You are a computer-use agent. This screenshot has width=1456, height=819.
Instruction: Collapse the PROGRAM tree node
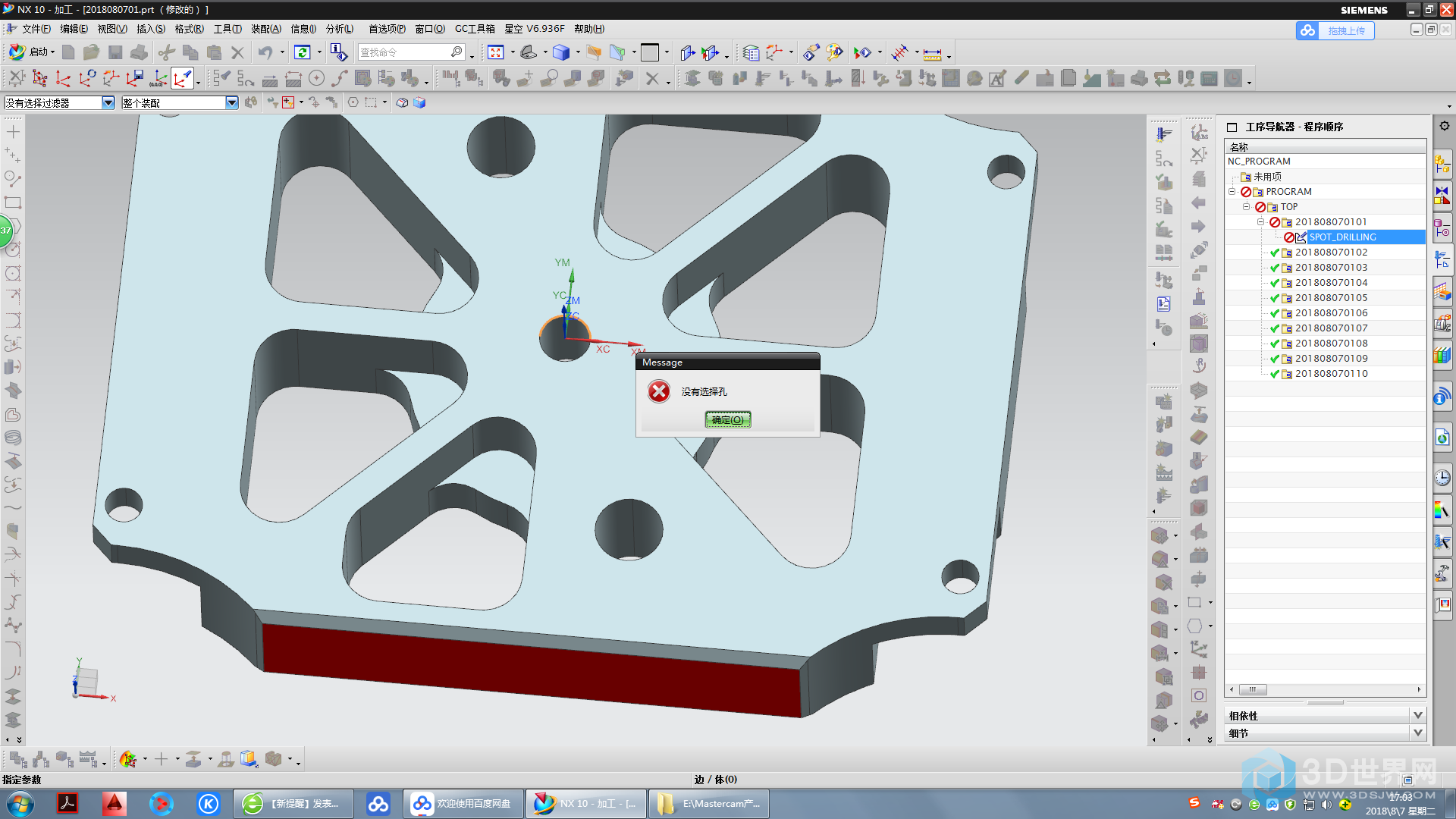click(1232, 192)
